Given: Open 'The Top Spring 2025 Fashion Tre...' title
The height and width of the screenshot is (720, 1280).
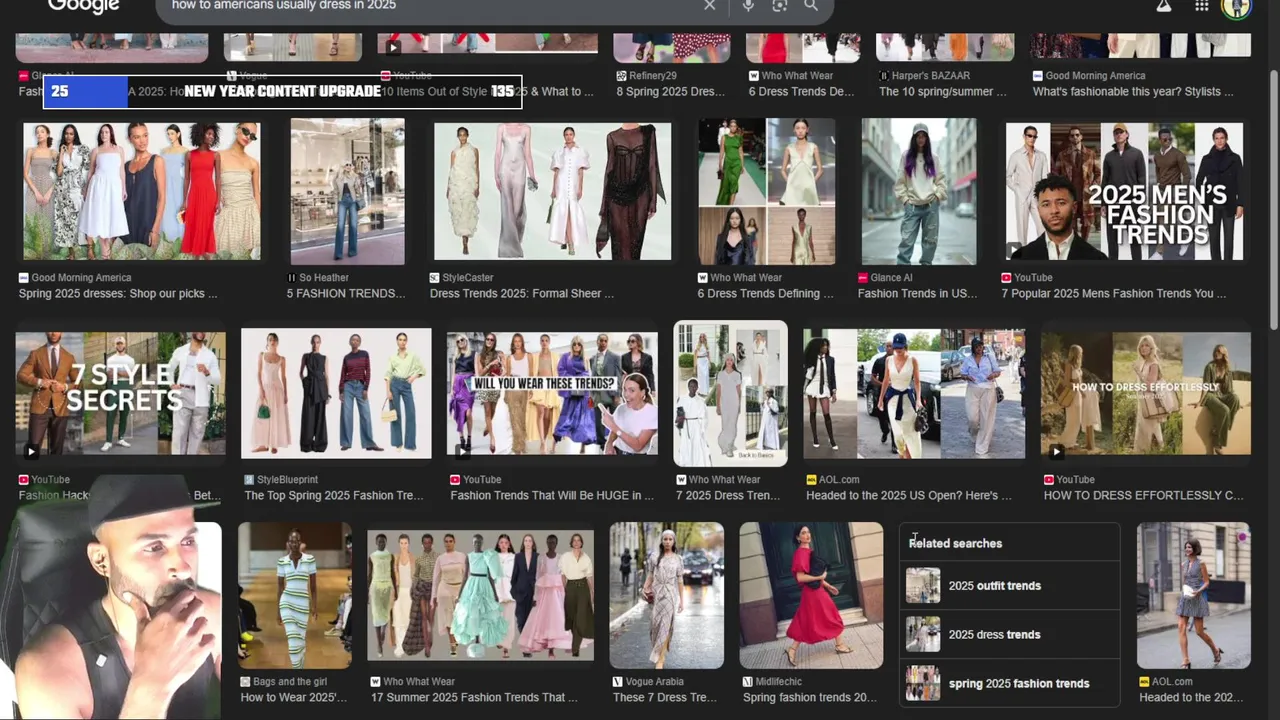Looking at the screenshot, I should tap(334, 496).
